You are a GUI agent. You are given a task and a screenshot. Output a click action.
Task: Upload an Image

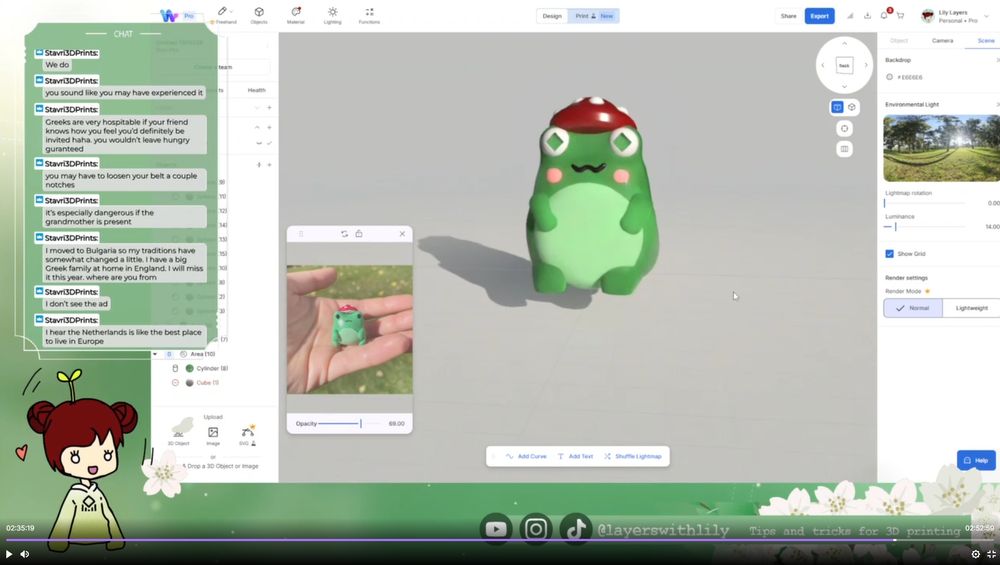[x=213, y=435]
